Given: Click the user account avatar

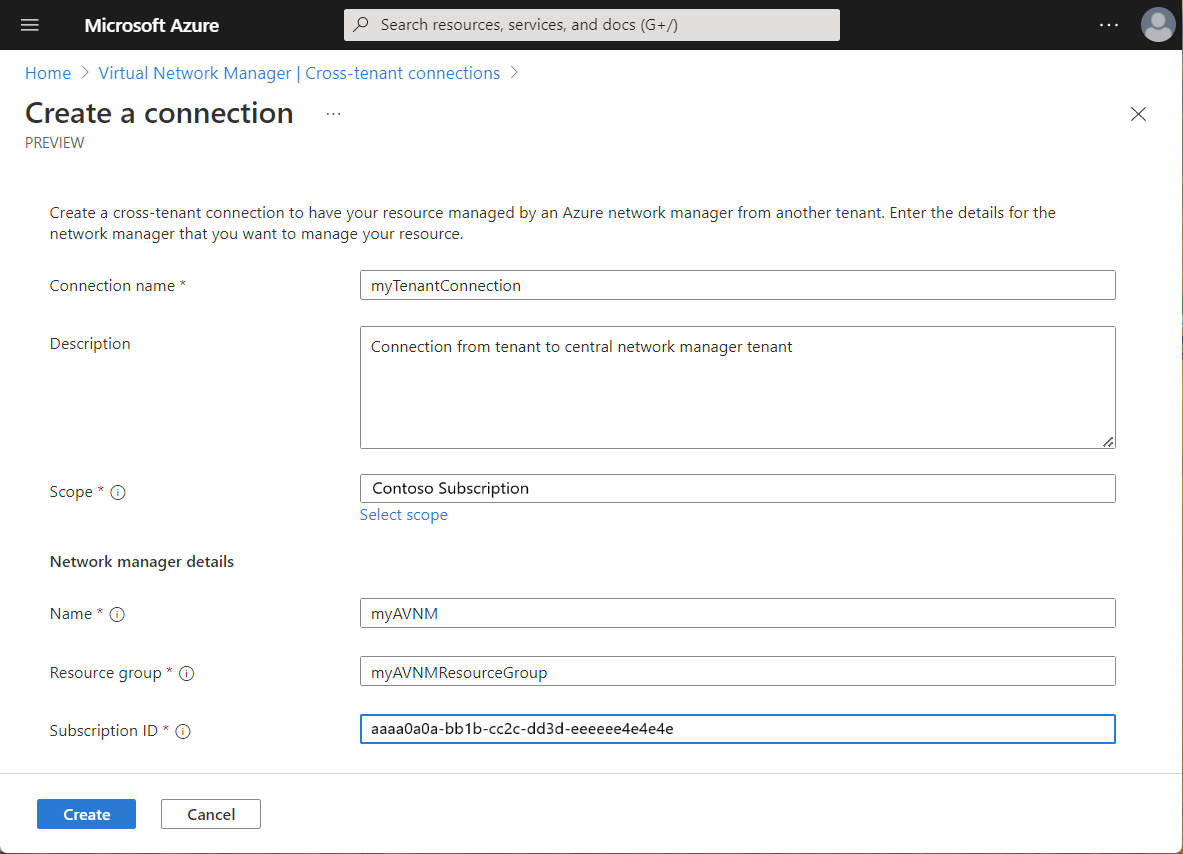Looking at the screenshot, I should tap(1157, 25).
